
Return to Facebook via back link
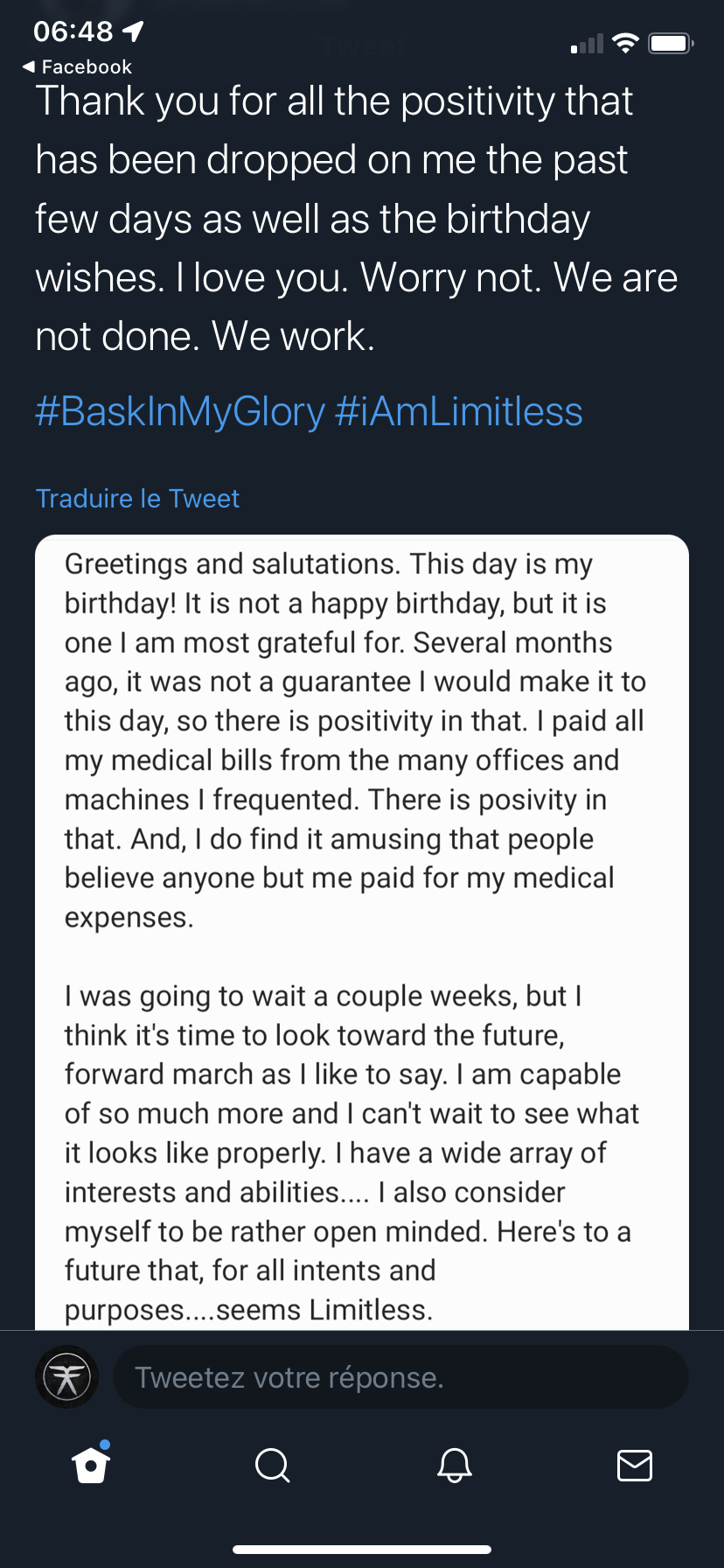point(77,66)
